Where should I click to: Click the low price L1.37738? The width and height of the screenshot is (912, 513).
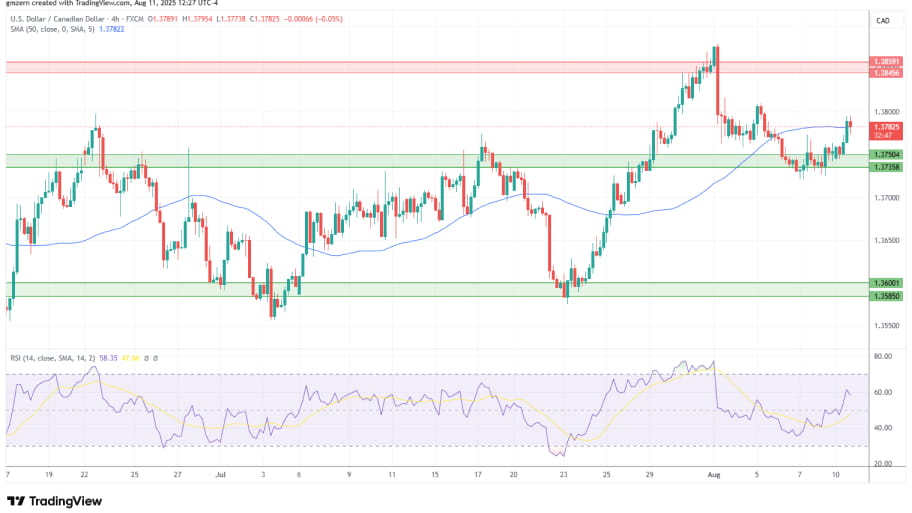click(231, 19)
